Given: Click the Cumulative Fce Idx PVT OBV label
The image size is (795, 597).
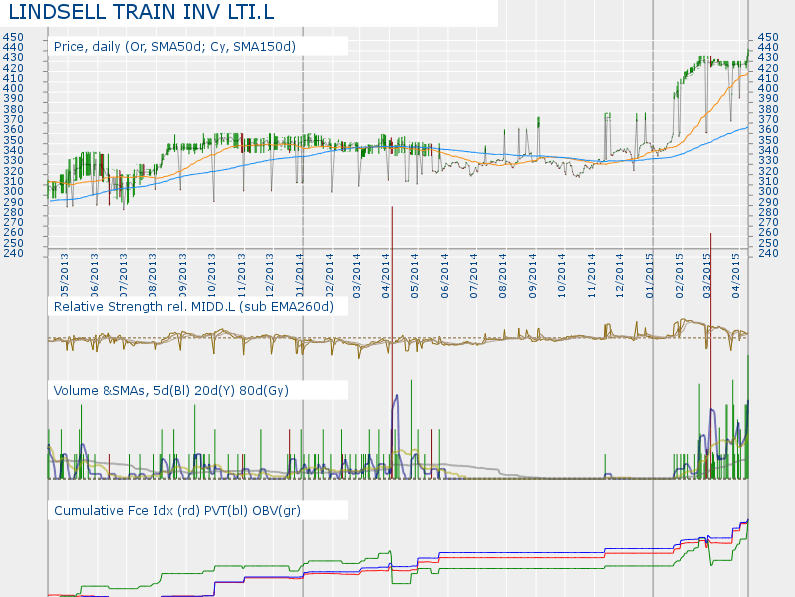Looking at the screenshot, I should (x=177, y=510).
